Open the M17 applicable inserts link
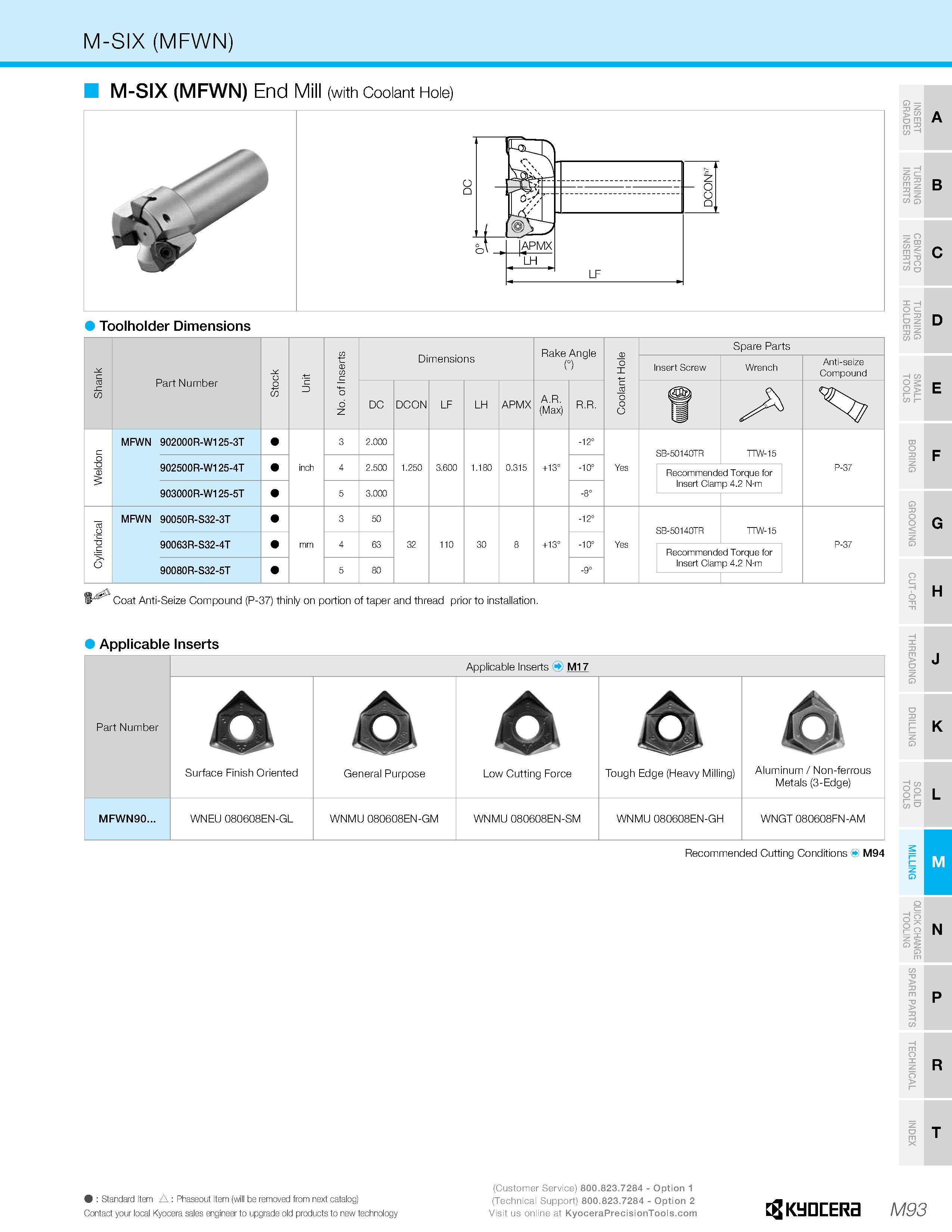The width and height of the screenshot is (952, 1232). click(x=578, y=667)
